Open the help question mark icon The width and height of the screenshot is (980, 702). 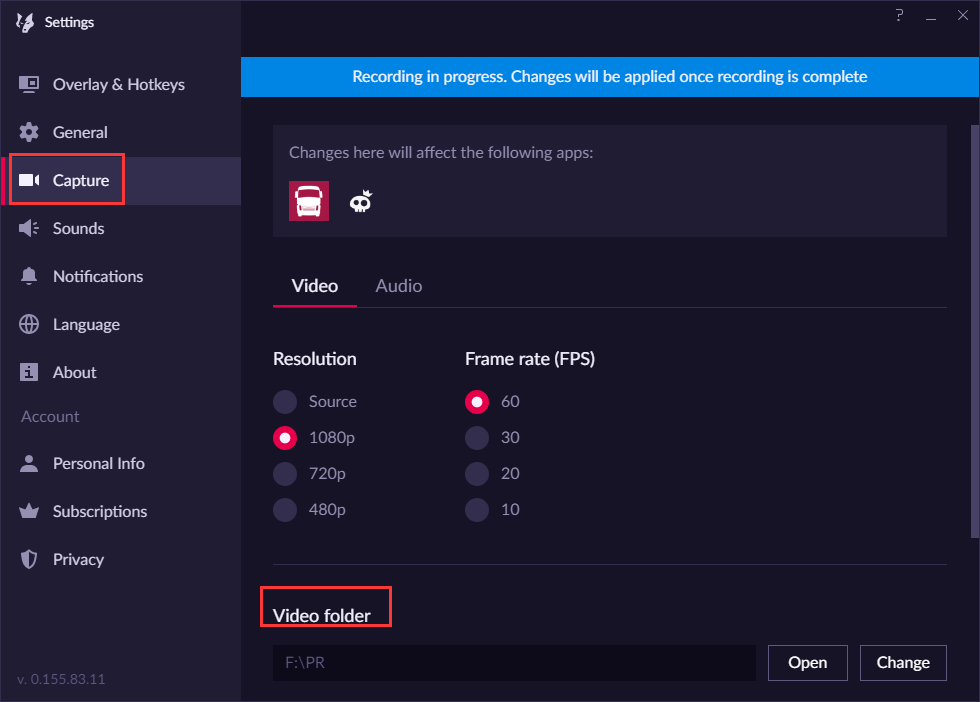point(900,16)
